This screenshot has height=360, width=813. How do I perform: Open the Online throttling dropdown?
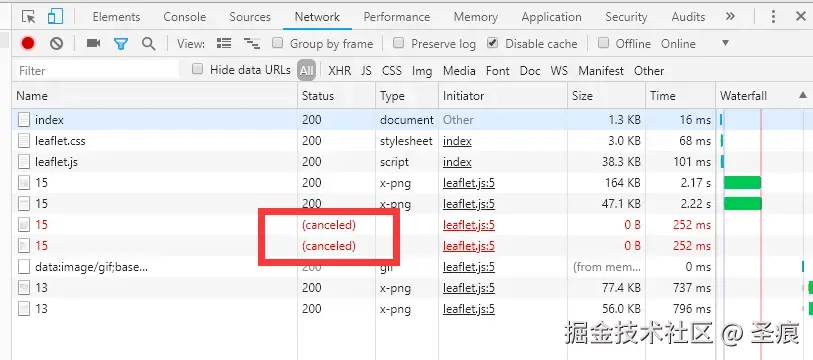tap(695, 44)
